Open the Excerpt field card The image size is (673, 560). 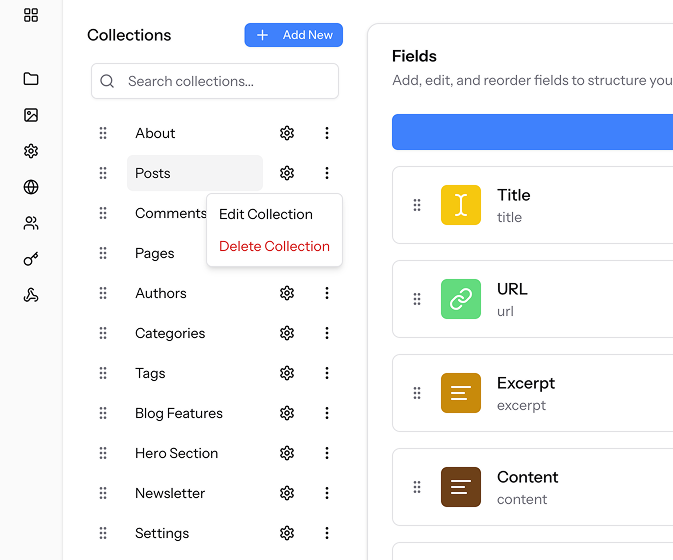tap(532, 393)
